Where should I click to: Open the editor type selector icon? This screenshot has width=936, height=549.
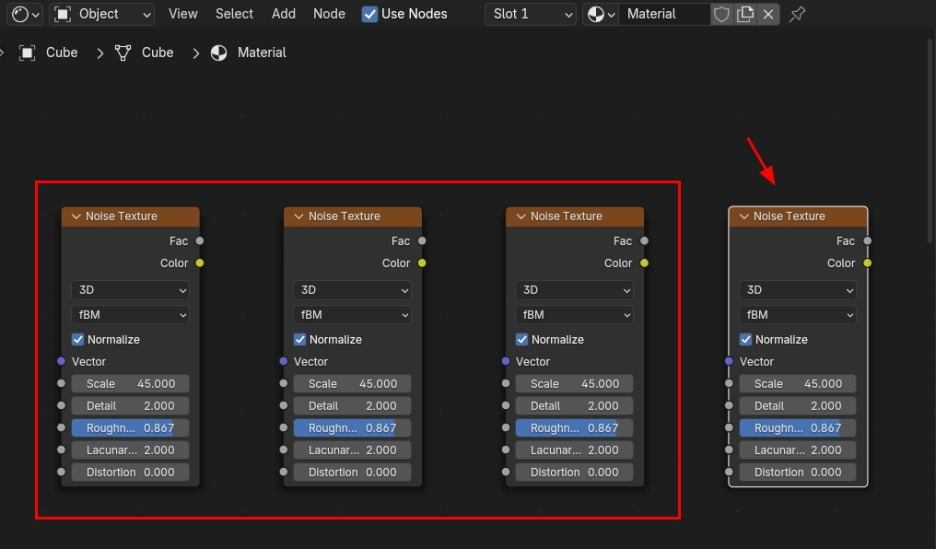[x=25, y=14]
